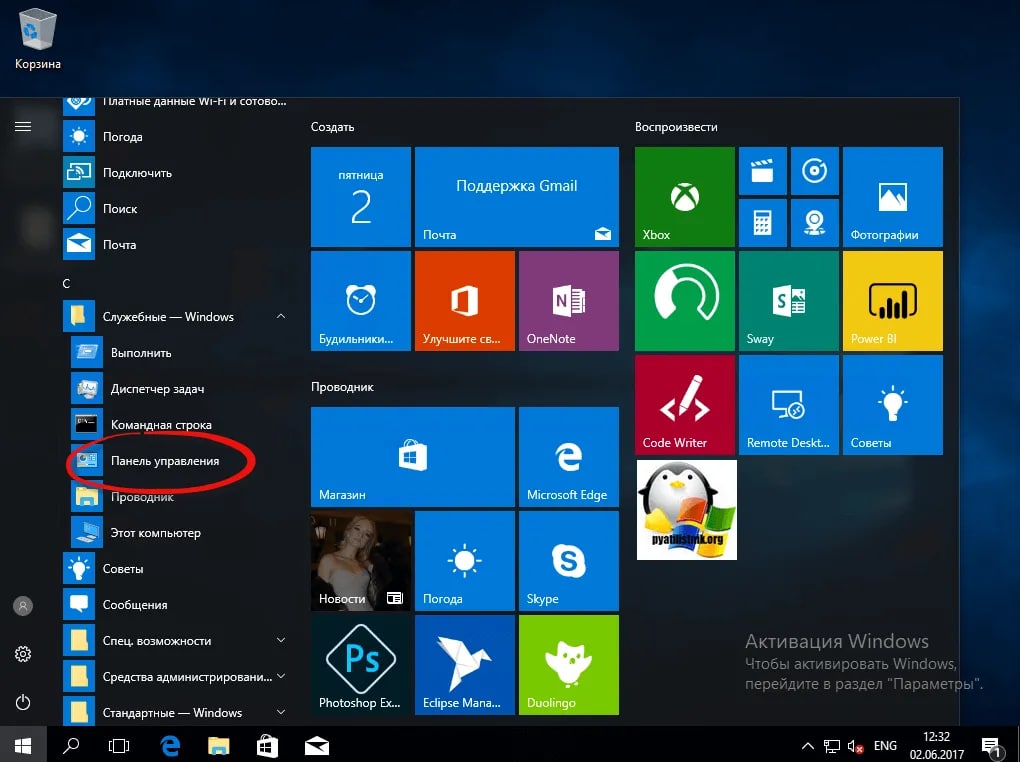Screen dimensions: 1020x762
Task: Open File Explorer on the taskbar
Action: (219, 746)
